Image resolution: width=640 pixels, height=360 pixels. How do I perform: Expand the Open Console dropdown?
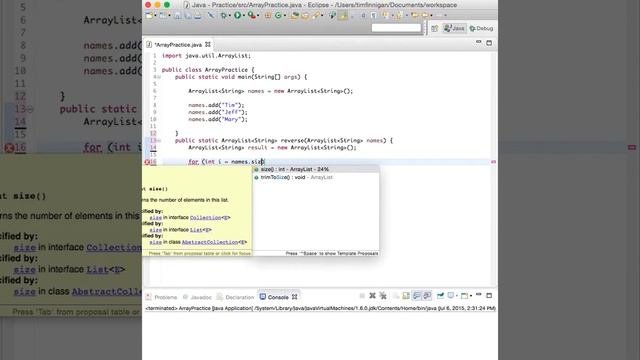(x=471, y=296)
